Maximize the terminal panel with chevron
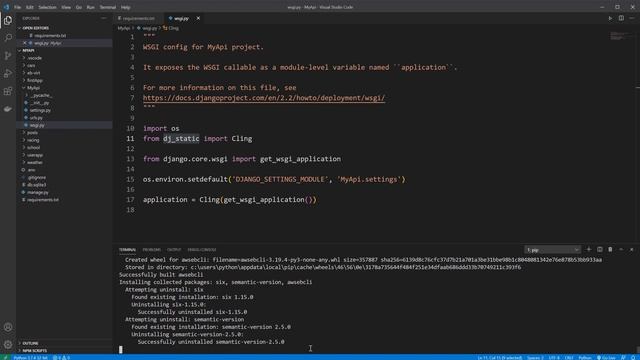Image resolution: width=640 pixels, height=360 pixels. click(621, 249)
